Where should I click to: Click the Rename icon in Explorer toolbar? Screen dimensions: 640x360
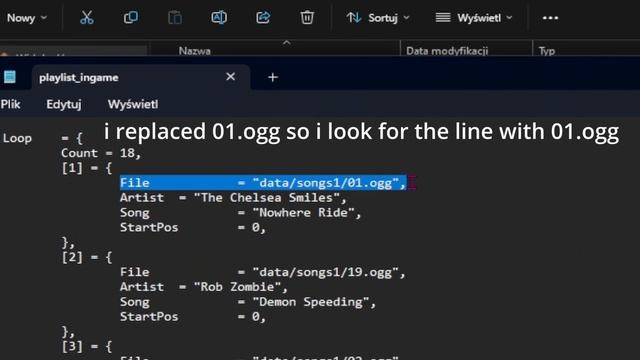click(219, 18)
